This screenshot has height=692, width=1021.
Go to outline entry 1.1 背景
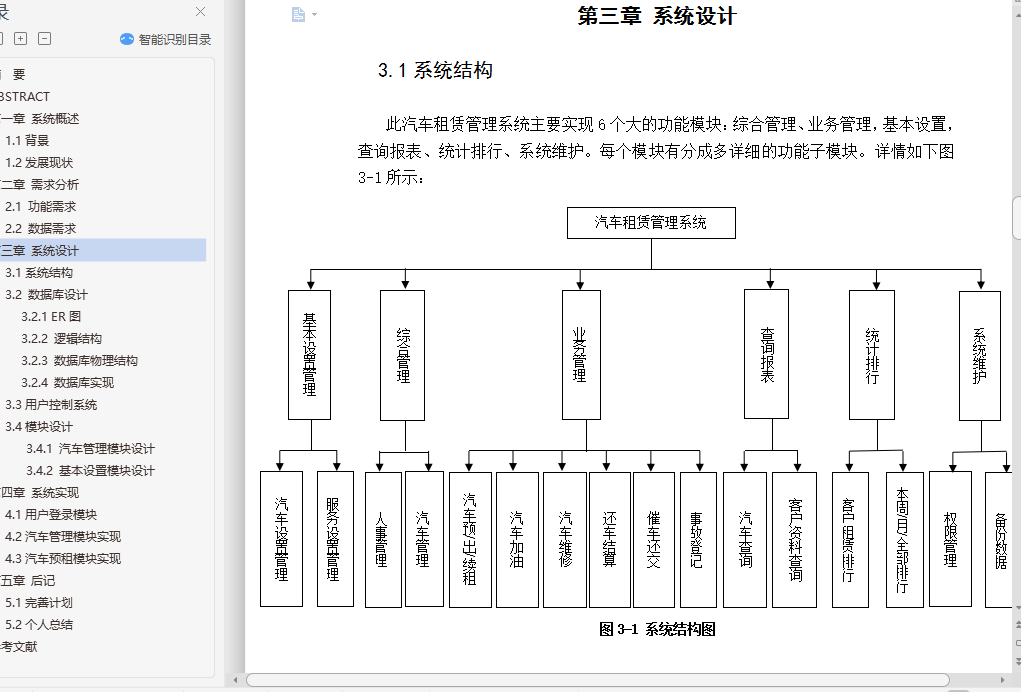(27, 141)
